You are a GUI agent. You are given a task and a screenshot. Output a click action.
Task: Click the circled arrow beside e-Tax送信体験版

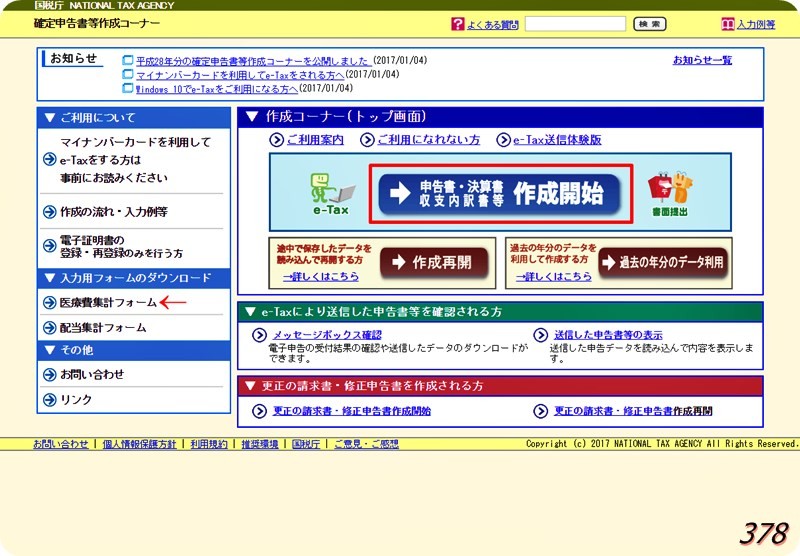503,140
